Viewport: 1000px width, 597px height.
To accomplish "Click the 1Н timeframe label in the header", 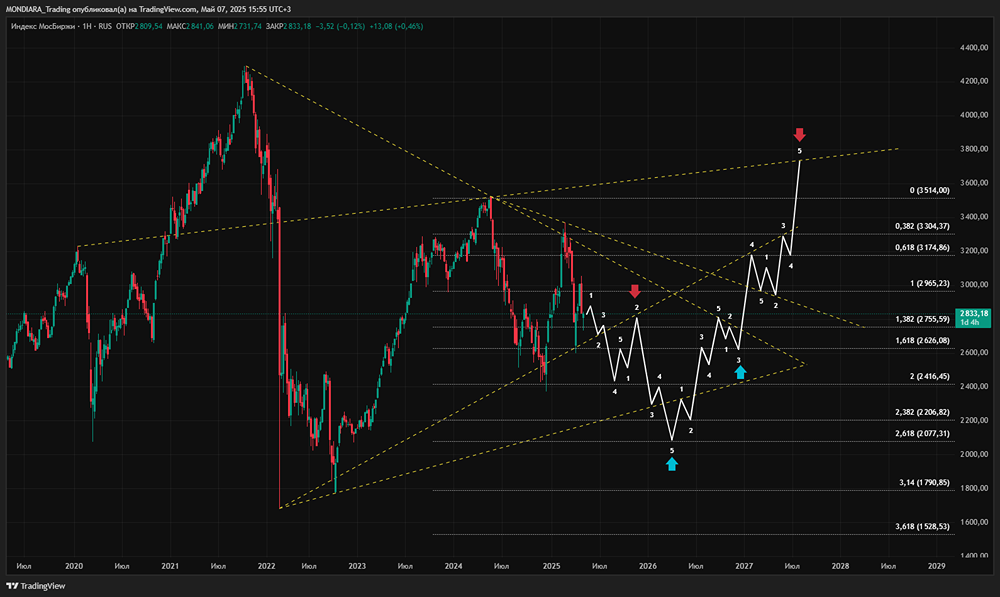I will (87, 27).
